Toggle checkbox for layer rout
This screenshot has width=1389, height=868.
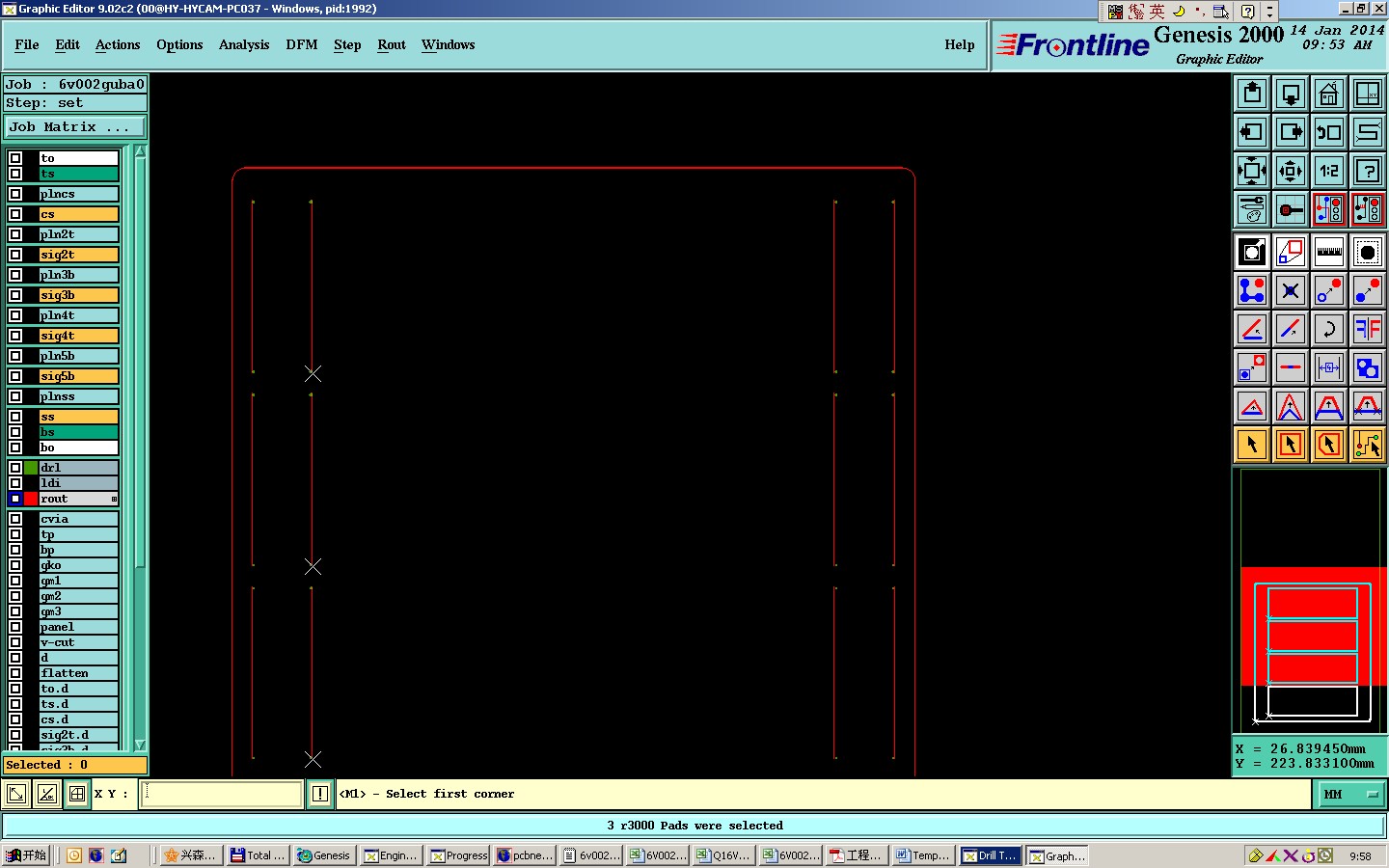[x=15, y=499]
